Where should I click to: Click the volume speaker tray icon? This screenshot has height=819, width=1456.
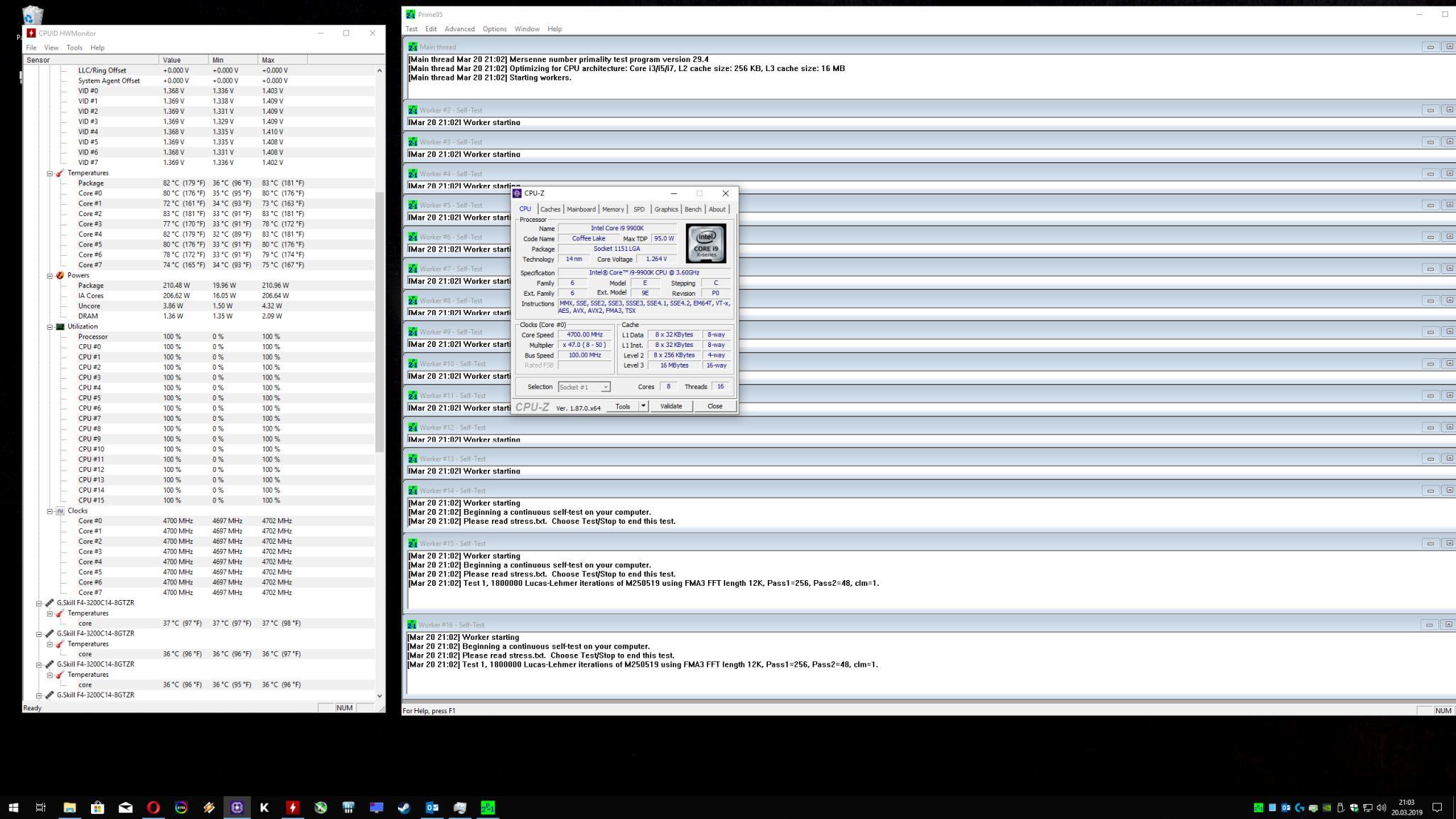point(1381,808)
